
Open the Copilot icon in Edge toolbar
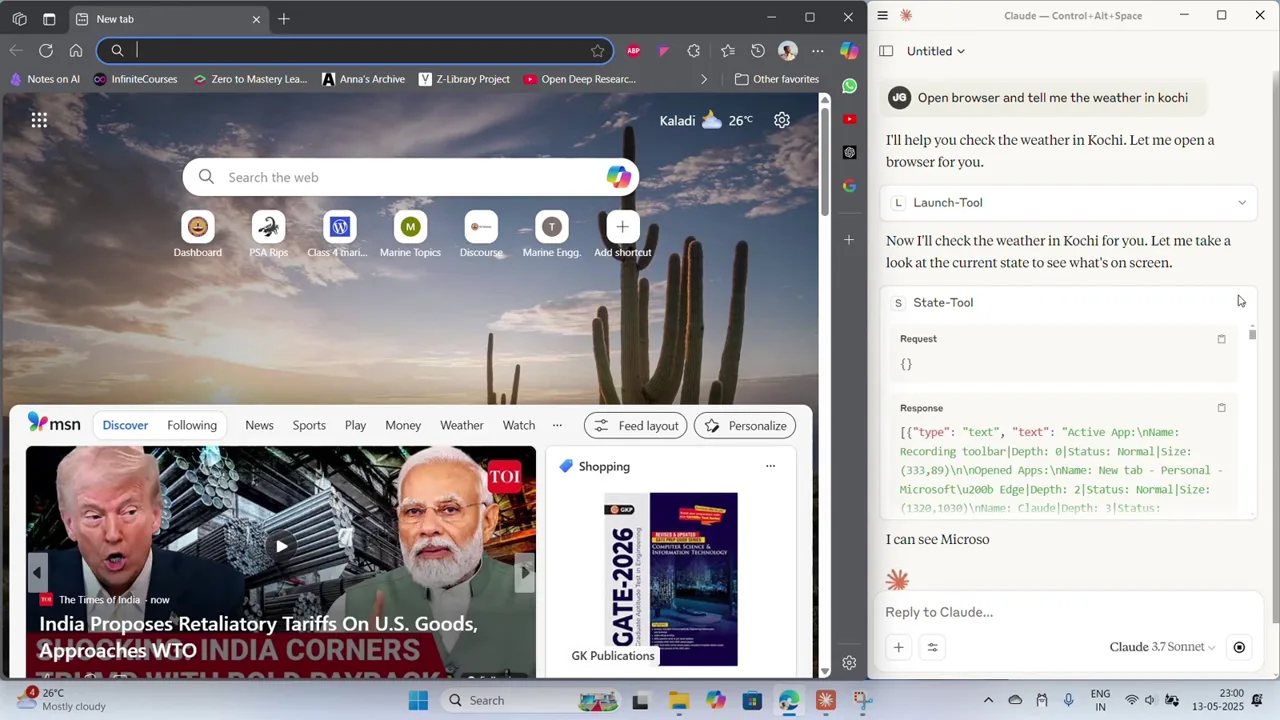[x=849, y=50]
